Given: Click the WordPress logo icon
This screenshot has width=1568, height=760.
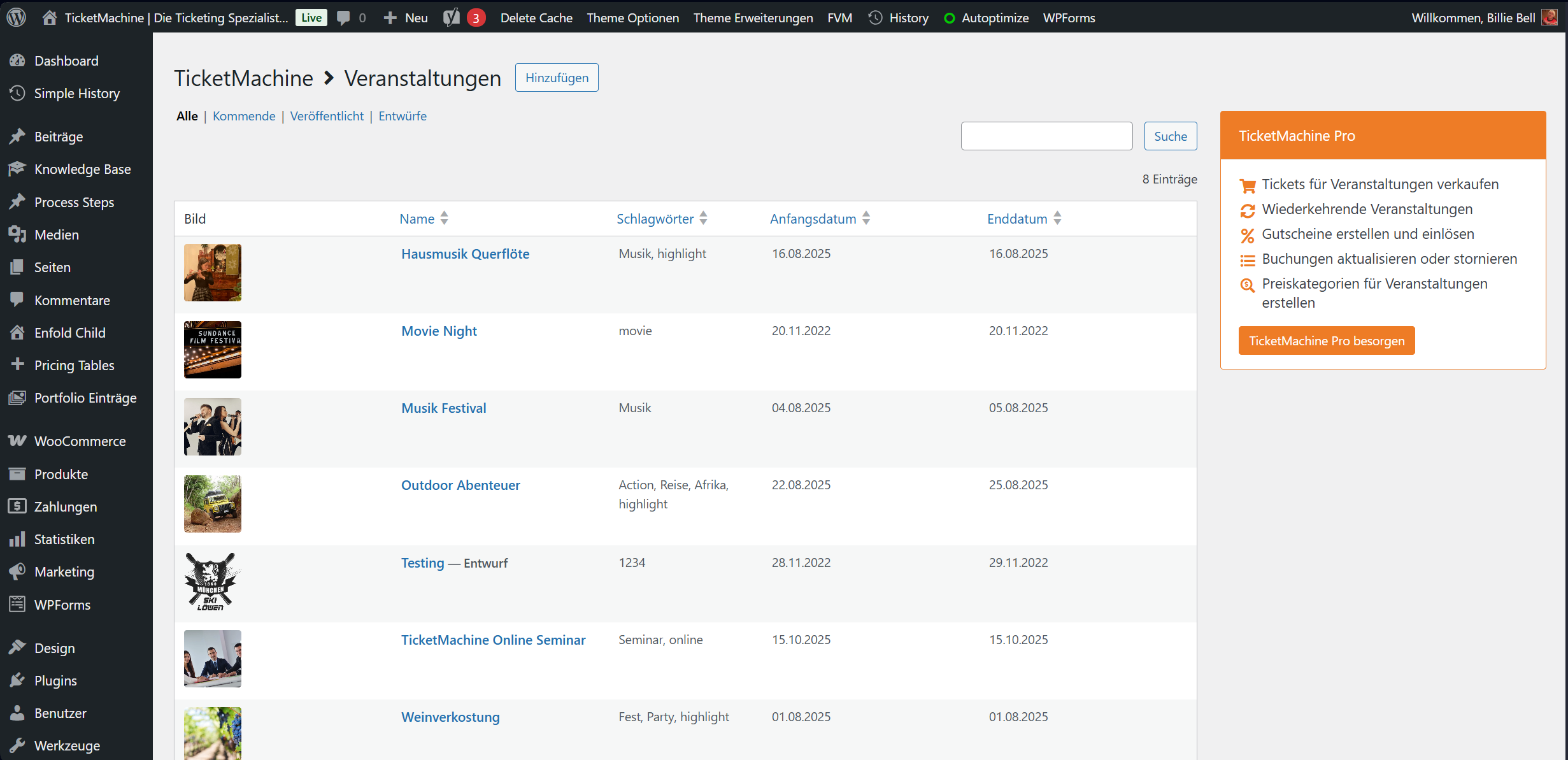Looking at the screenshot, I should tap(17, 17).
